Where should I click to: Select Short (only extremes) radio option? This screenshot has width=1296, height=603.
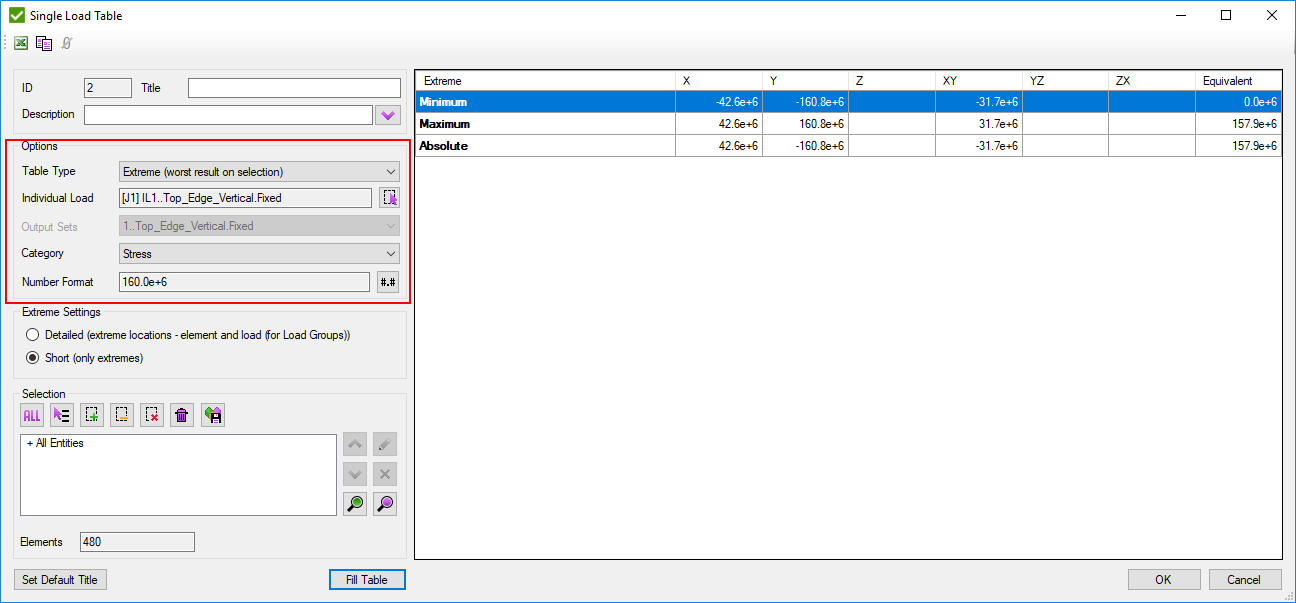coord(33,358)
